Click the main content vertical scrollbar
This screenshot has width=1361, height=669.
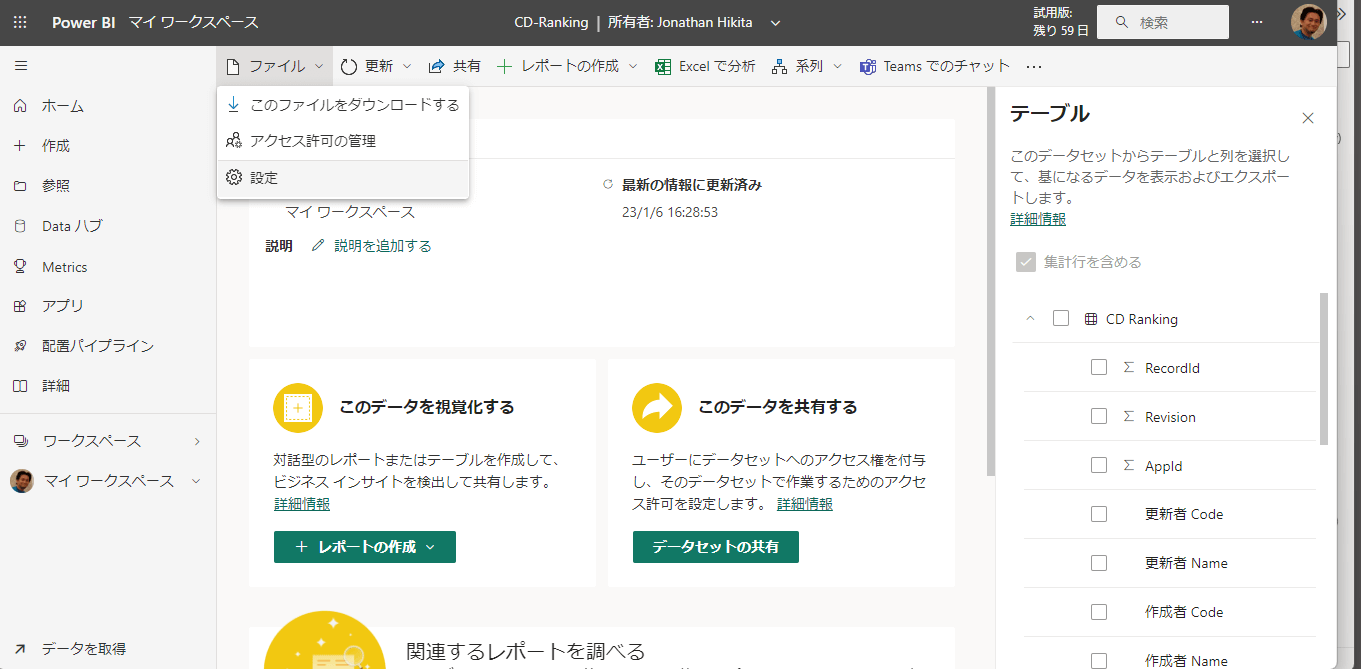click(991, 280)
